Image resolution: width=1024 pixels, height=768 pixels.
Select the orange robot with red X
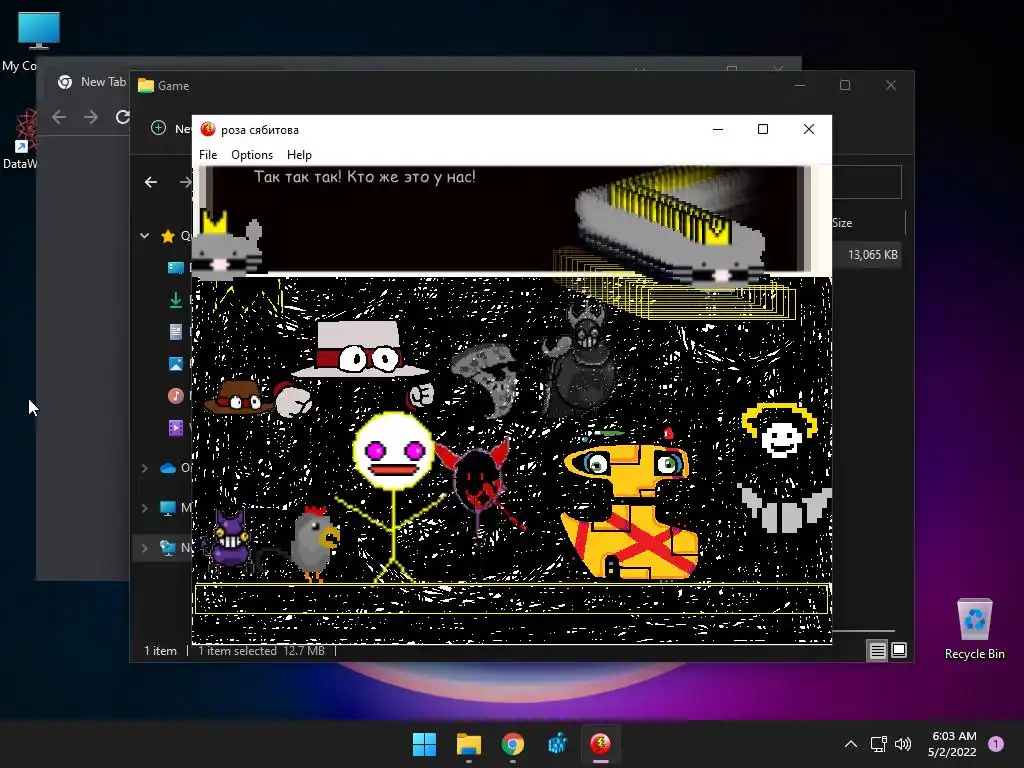tap(629, 513)
